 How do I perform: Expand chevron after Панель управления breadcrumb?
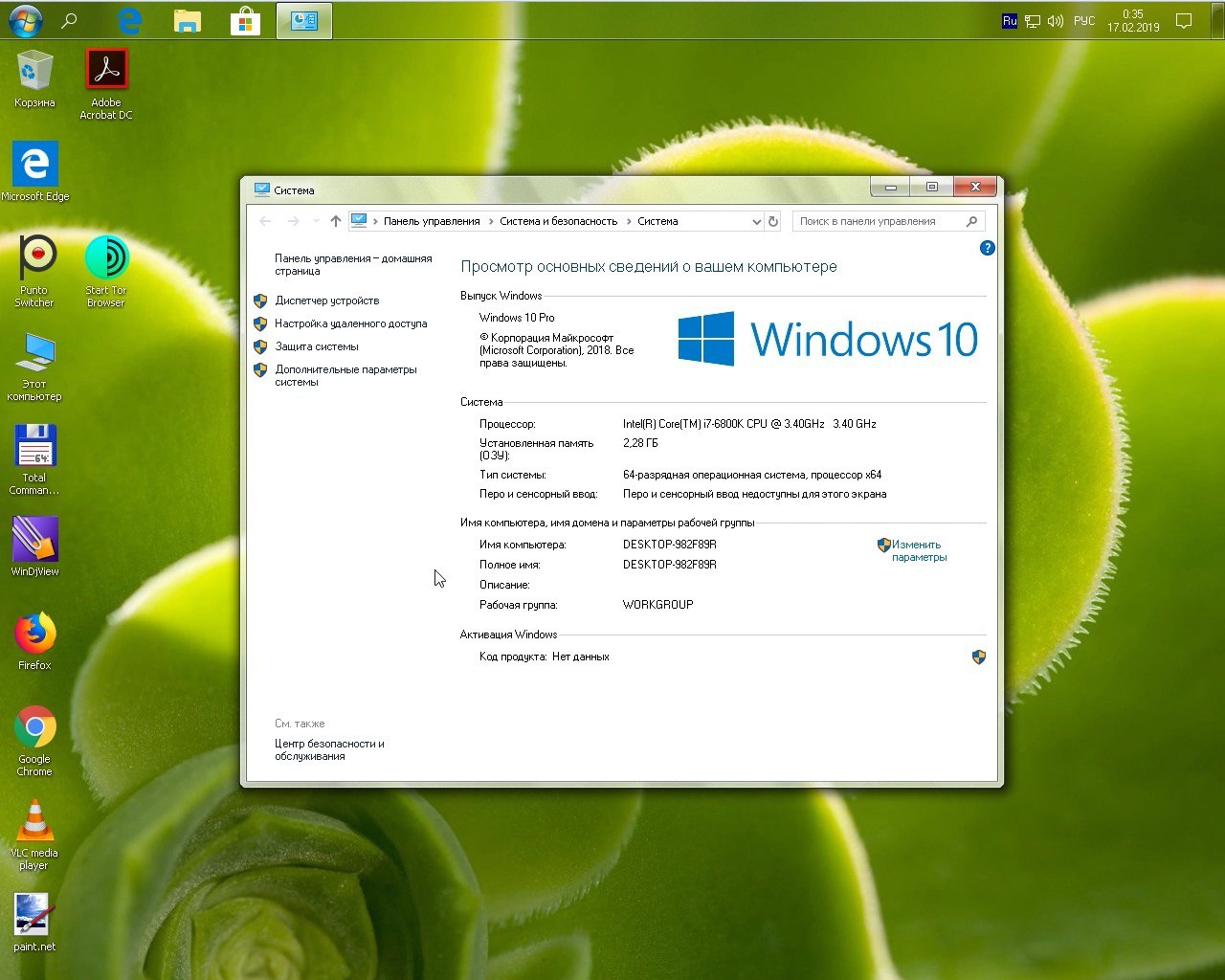point(490,221)
